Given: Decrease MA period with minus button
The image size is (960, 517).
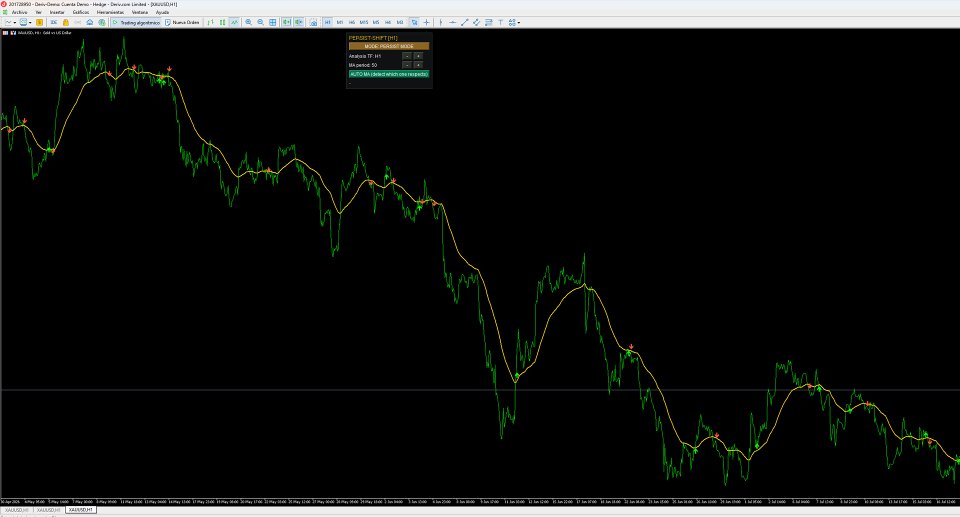Looking at the screenshot, I should click(407, 65).
